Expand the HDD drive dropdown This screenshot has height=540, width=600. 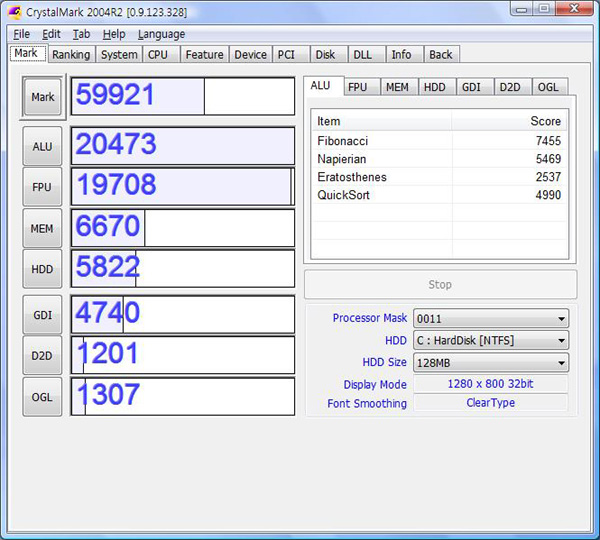tap(491, 340)
